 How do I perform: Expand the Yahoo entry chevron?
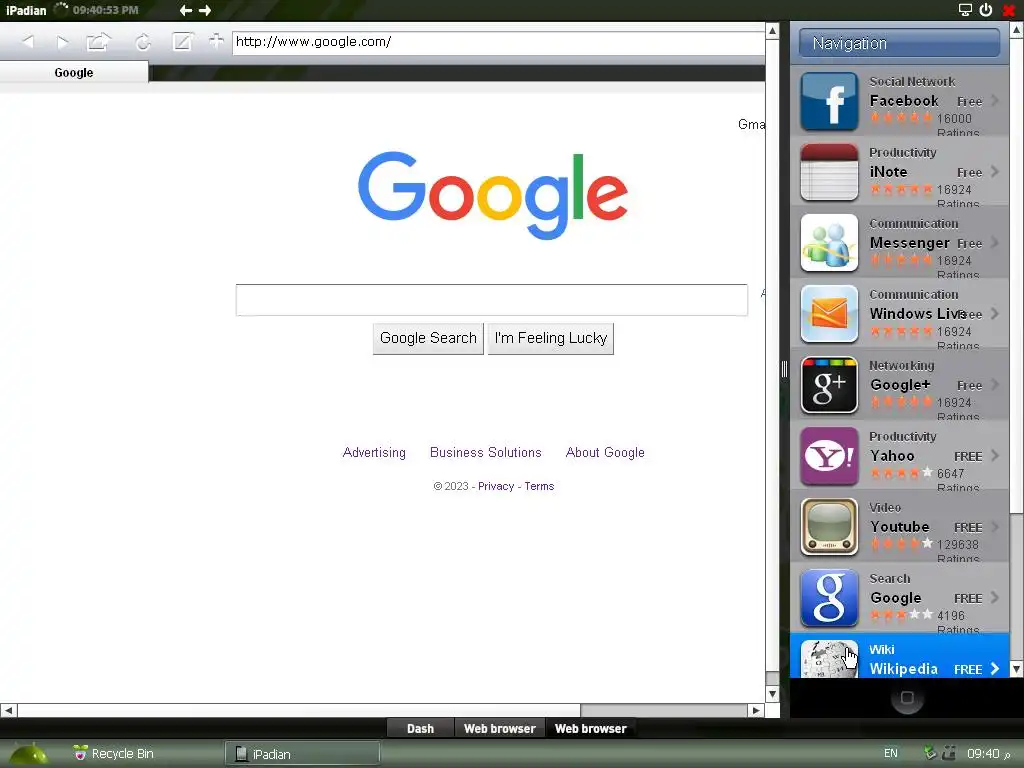pos(995,455)
